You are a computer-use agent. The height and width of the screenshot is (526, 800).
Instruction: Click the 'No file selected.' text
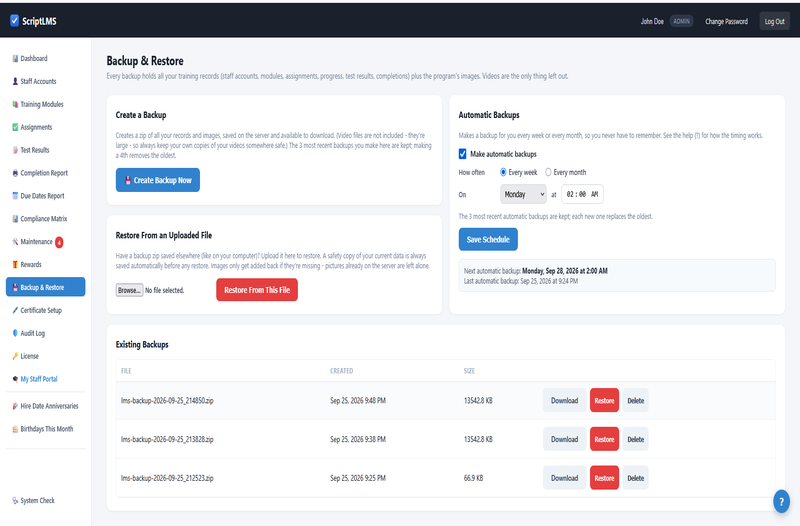pos(164,290)
